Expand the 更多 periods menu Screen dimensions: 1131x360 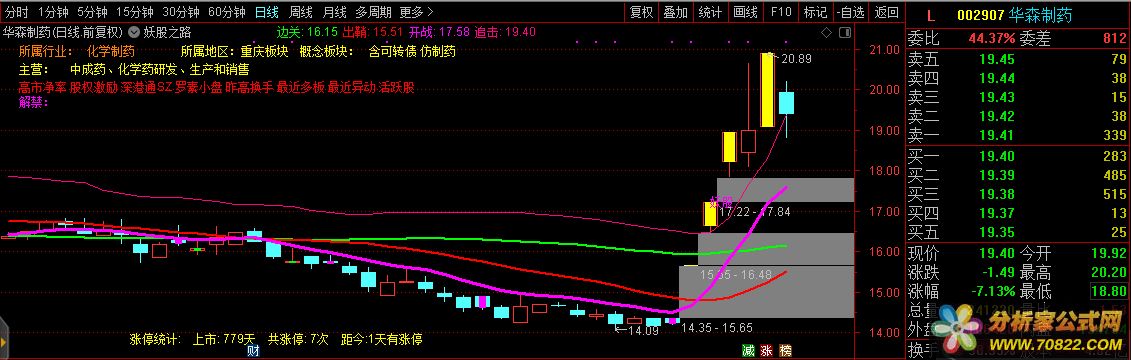(417, 12)
